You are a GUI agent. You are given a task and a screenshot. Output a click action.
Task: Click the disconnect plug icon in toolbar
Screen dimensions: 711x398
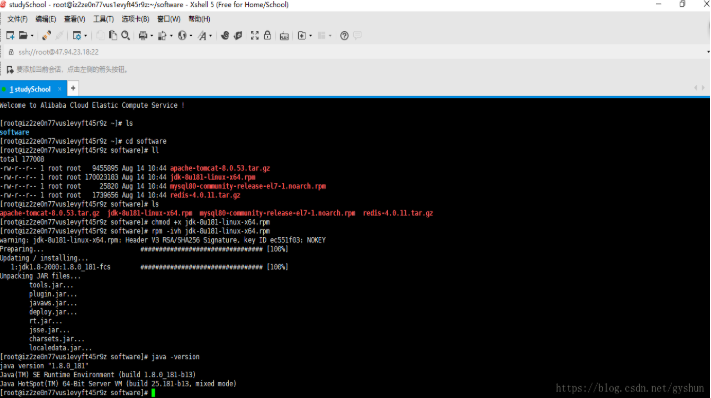coord(46,35)
